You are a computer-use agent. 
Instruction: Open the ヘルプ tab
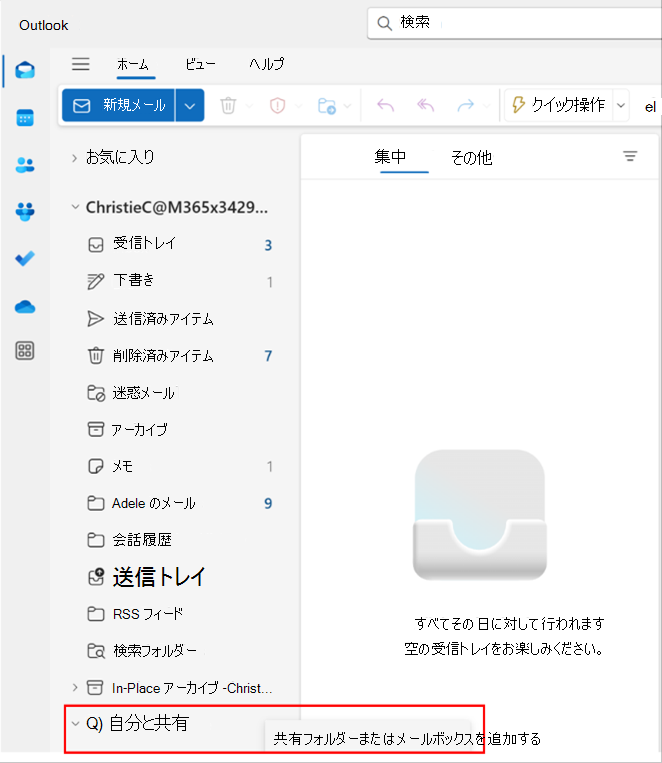[x=267, y=64]
